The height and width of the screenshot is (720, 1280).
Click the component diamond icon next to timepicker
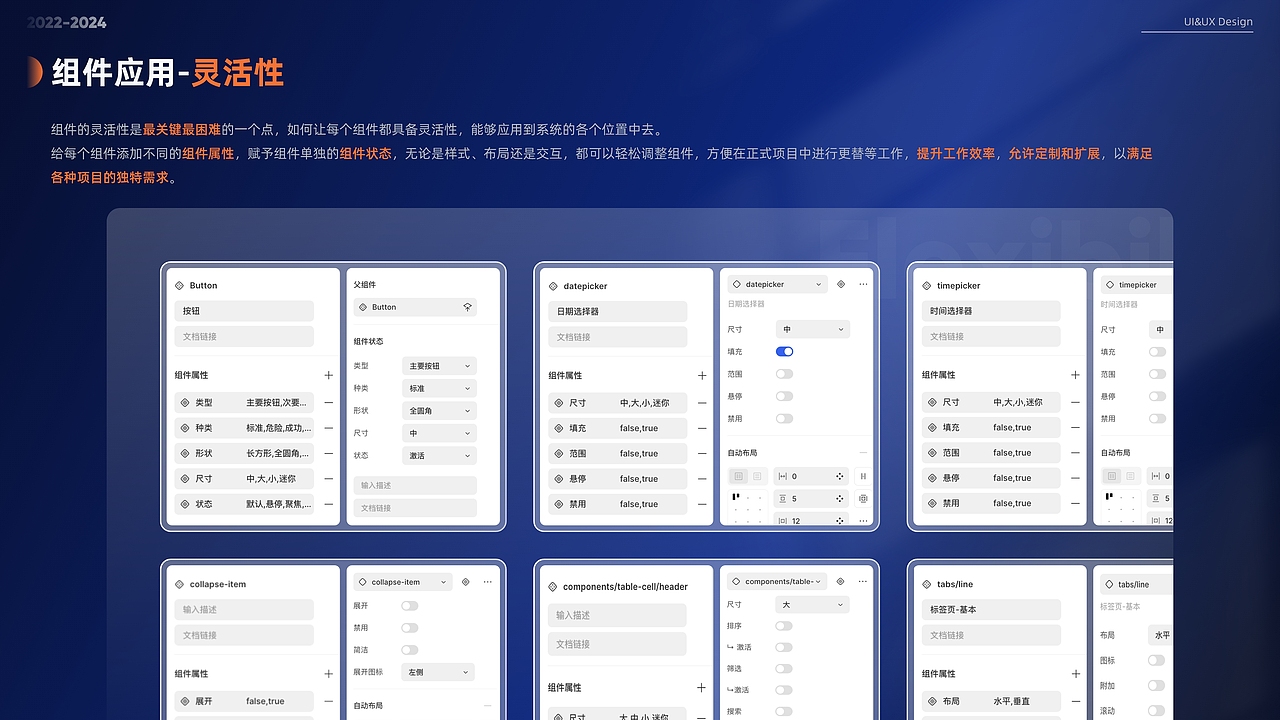pos(927,285)
